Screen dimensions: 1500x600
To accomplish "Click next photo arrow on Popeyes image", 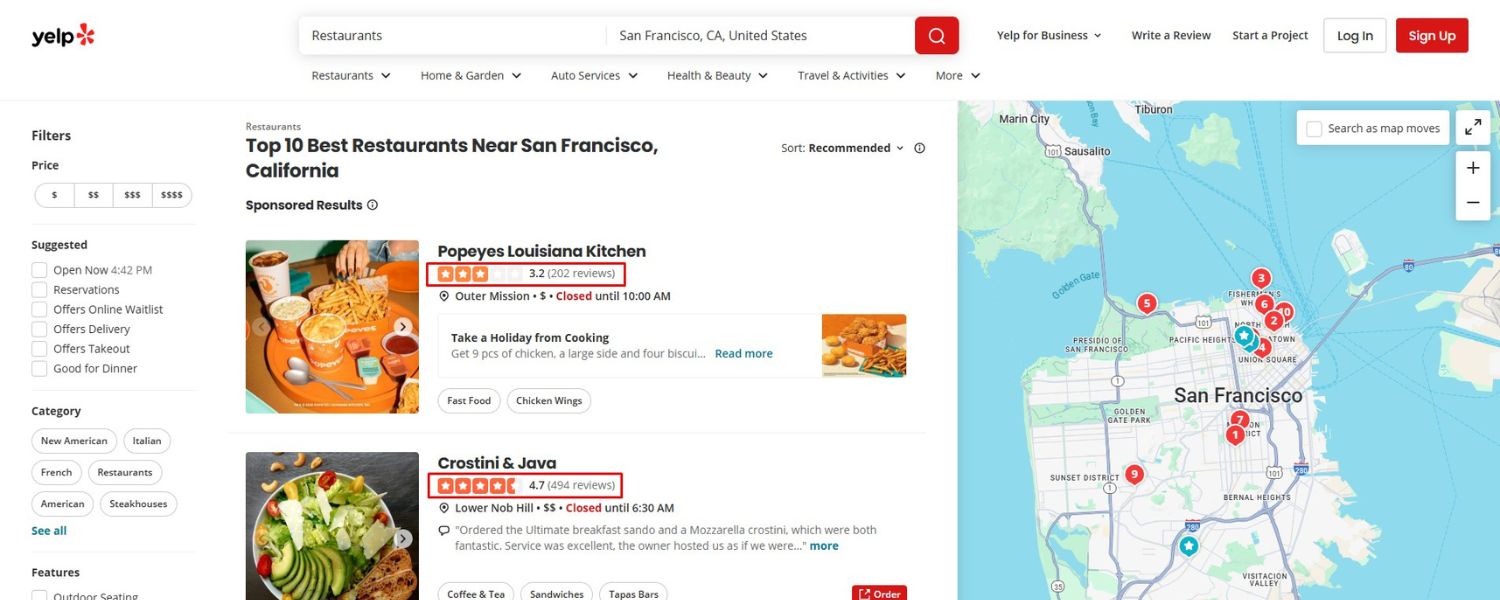I will pyautogui.click(x=402, y=327).
